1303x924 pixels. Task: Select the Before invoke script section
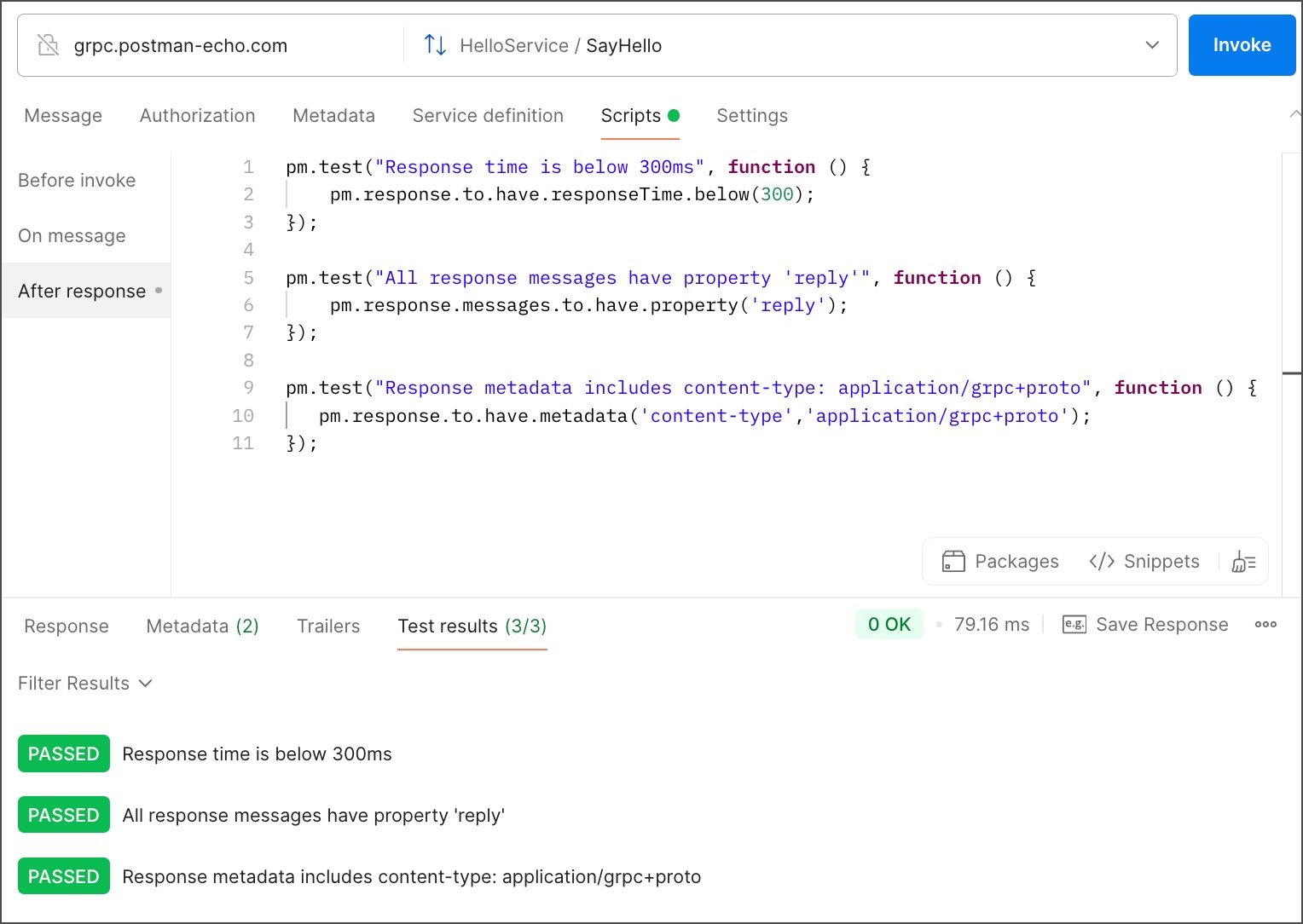(x=77, y=181)
